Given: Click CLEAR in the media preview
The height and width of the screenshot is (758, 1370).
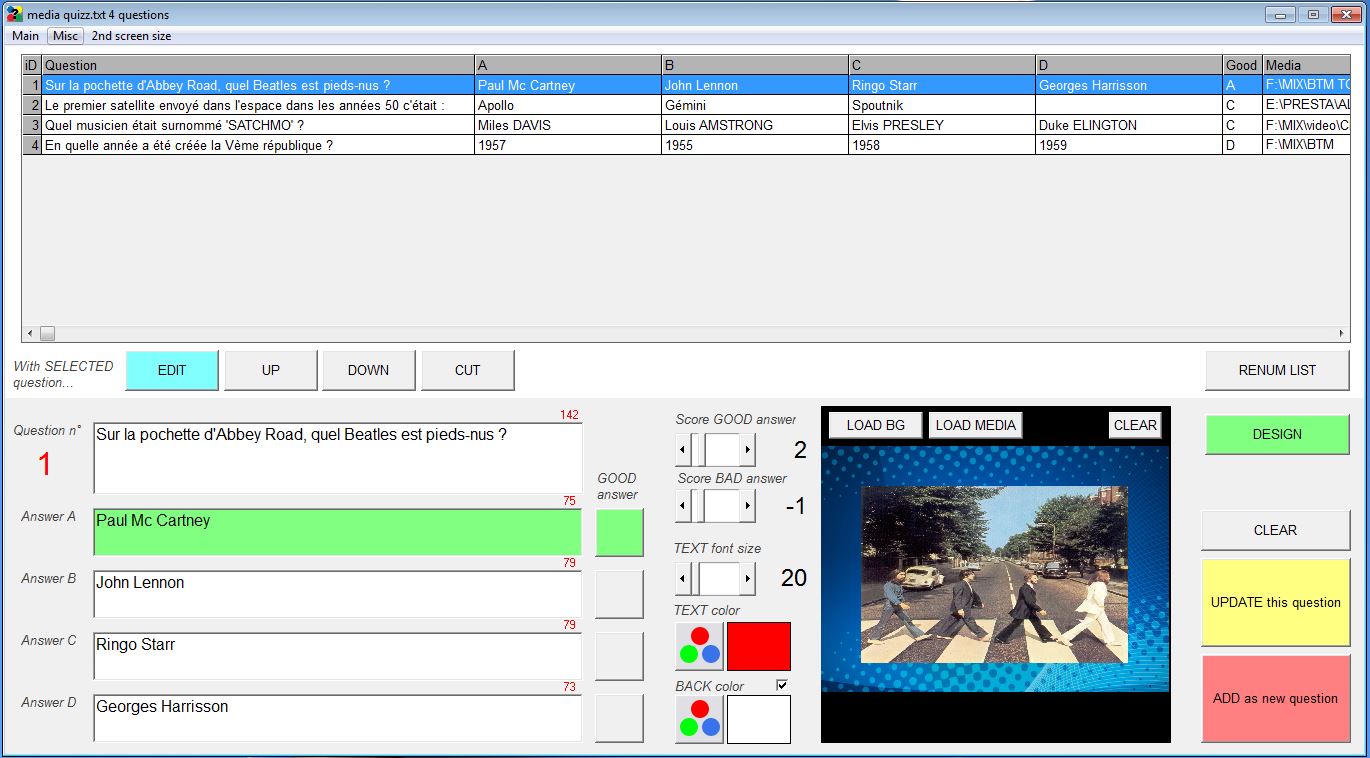Looking at the screenshot, I should pyautogui.click(x=1135, y=425).
